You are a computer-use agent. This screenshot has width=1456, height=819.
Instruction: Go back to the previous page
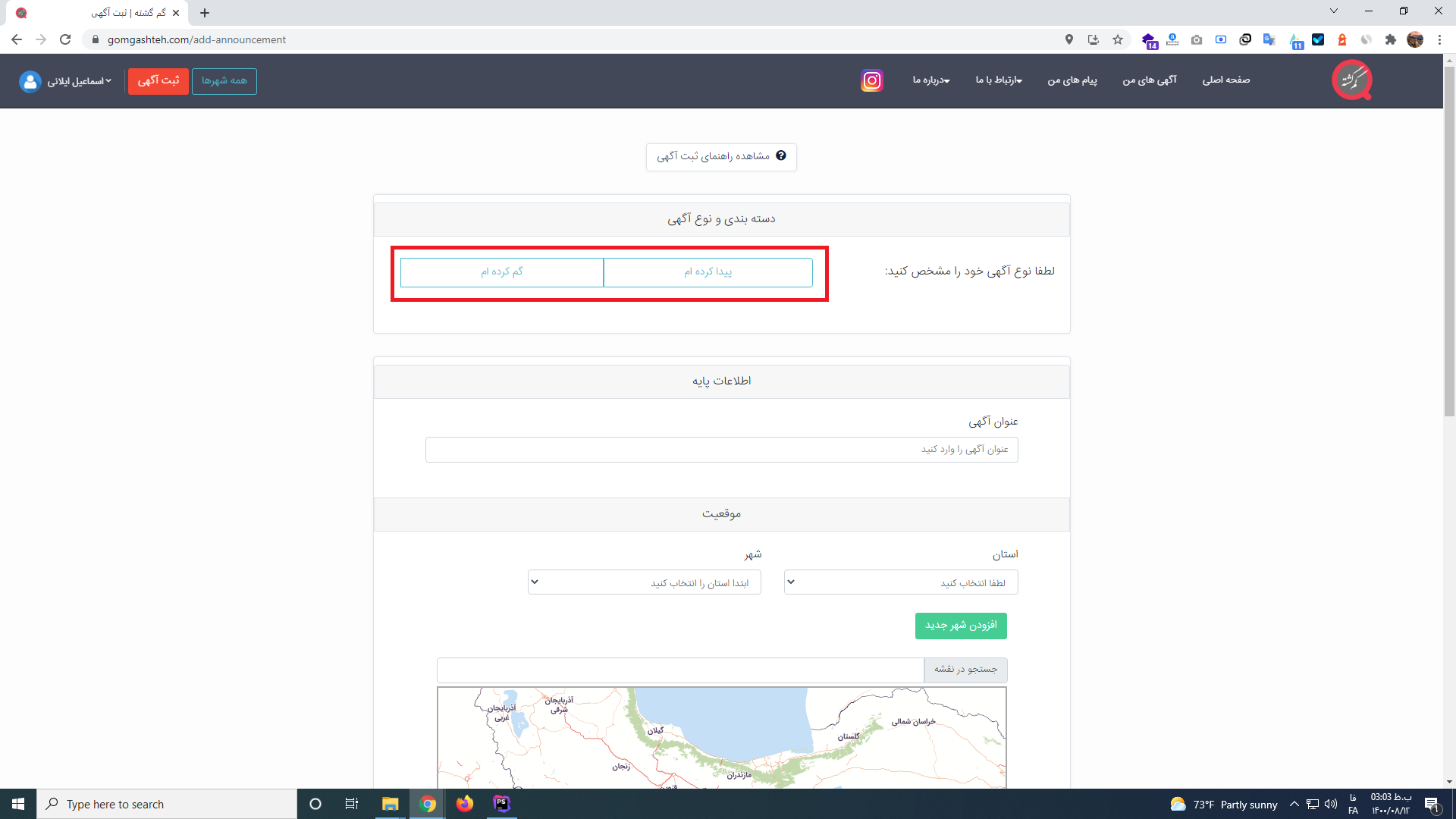17,39
